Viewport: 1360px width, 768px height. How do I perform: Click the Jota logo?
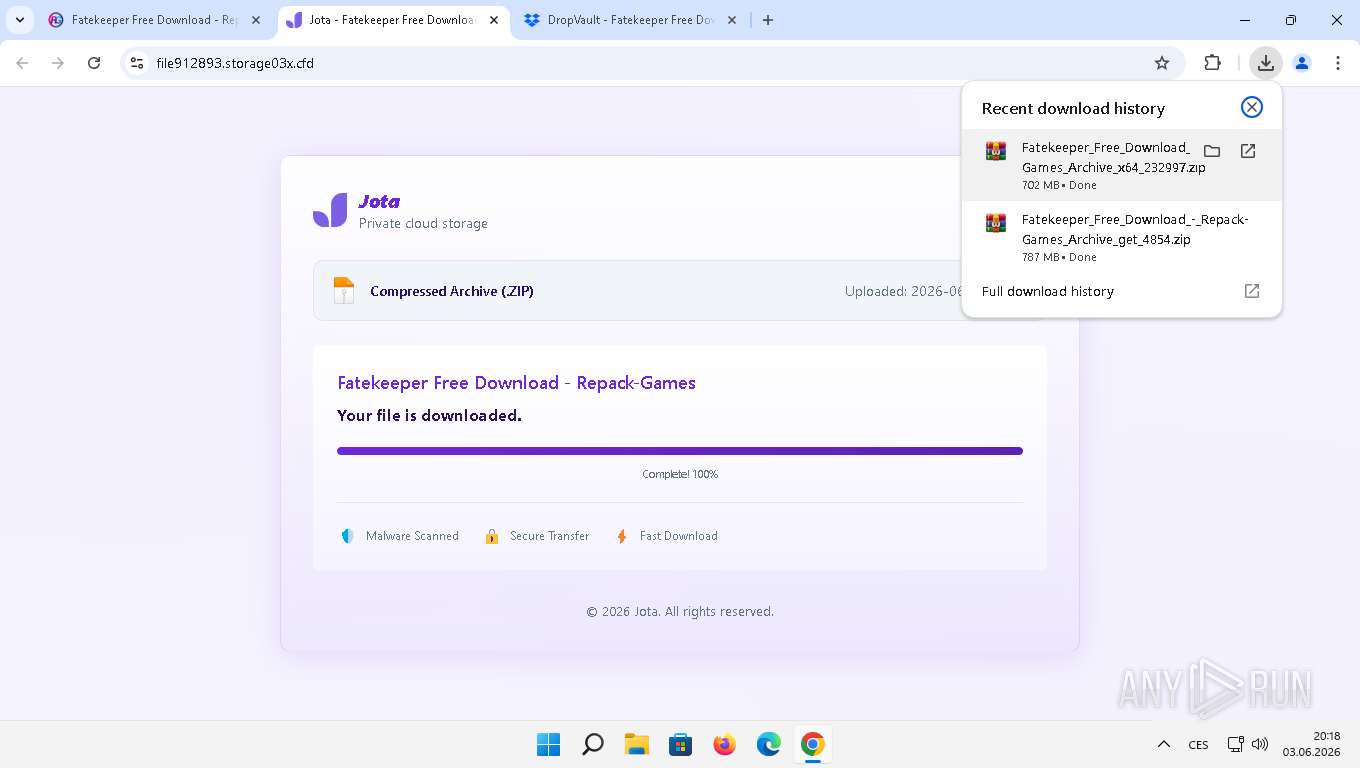(x=330, y=210)
